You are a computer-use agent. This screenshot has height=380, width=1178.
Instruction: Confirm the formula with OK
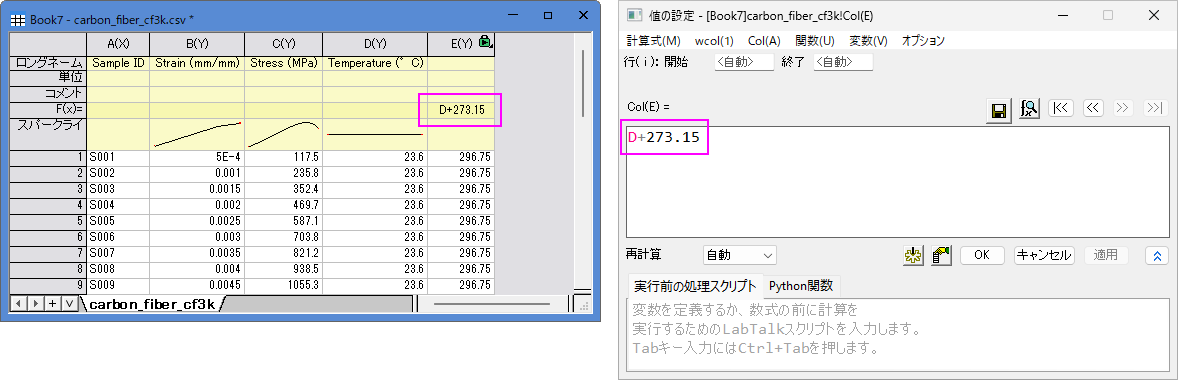point(982,255)
